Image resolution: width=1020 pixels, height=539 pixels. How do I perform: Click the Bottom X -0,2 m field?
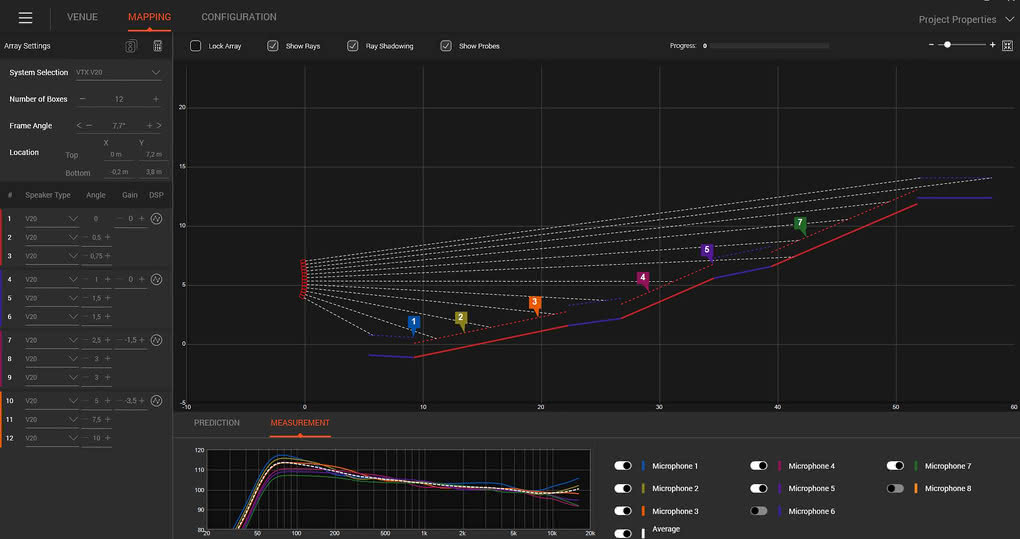click(119, 172)
